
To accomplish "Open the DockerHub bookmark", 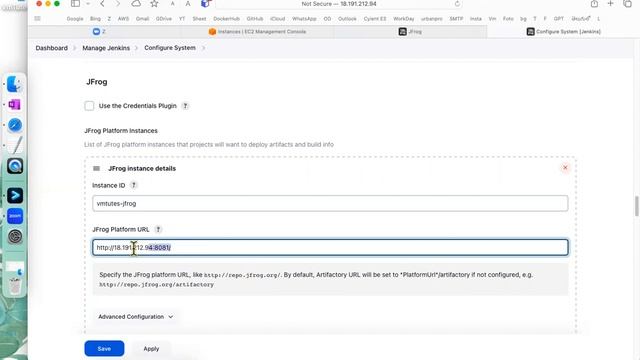I will pos(227,19).
